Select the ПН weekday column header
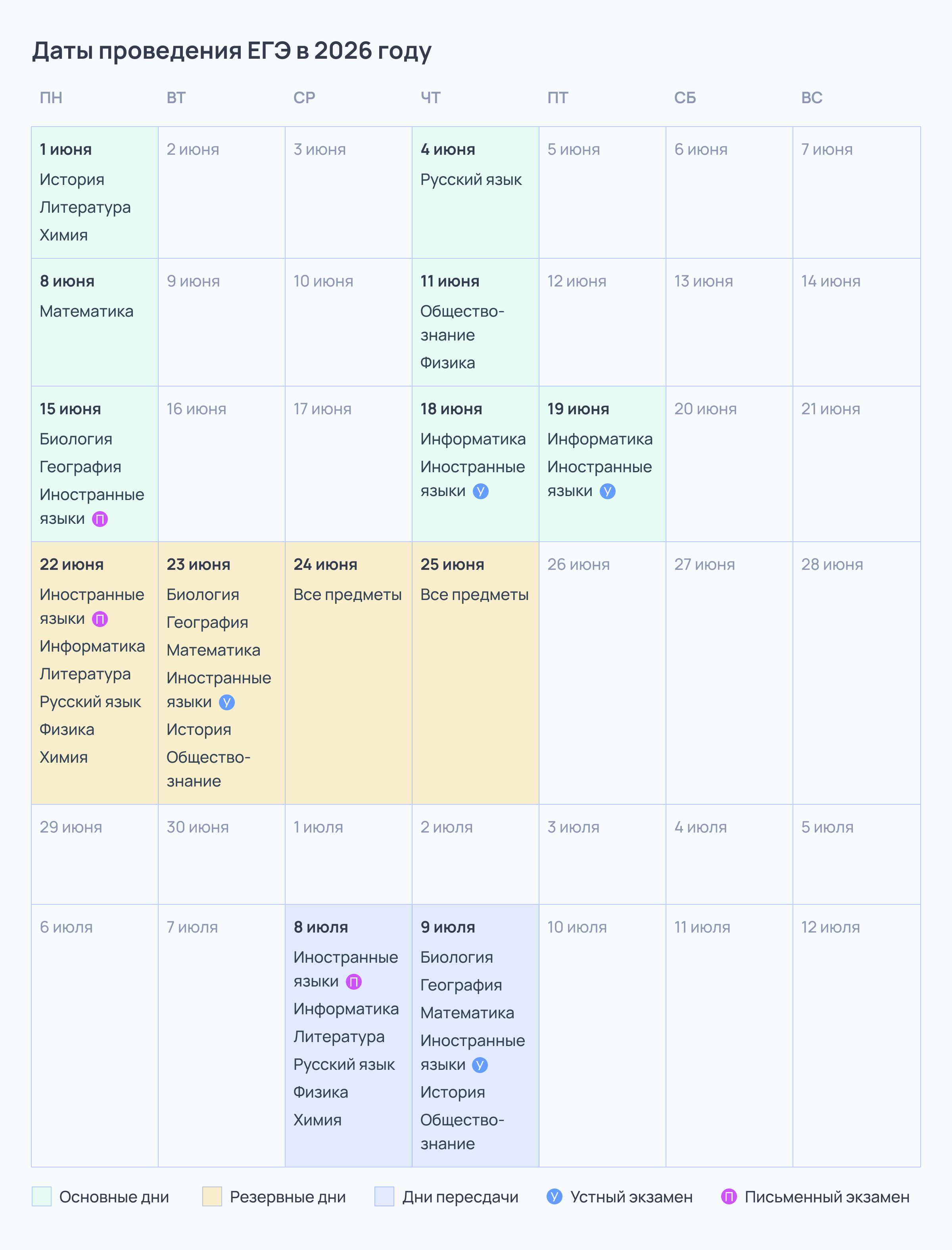952x1250 pixels. tap(51, 98)
